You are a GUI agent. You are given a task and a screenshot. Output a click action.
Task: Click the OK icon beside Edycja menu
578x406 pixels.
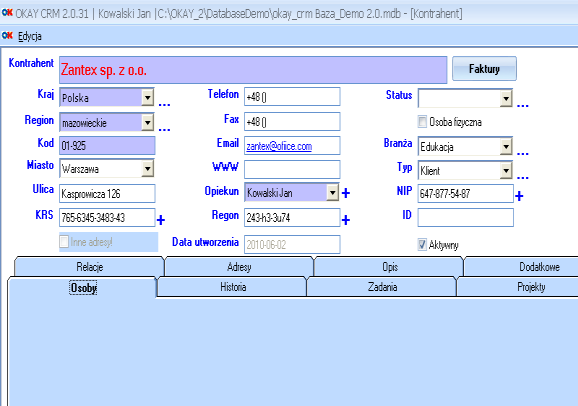point(7,35)
